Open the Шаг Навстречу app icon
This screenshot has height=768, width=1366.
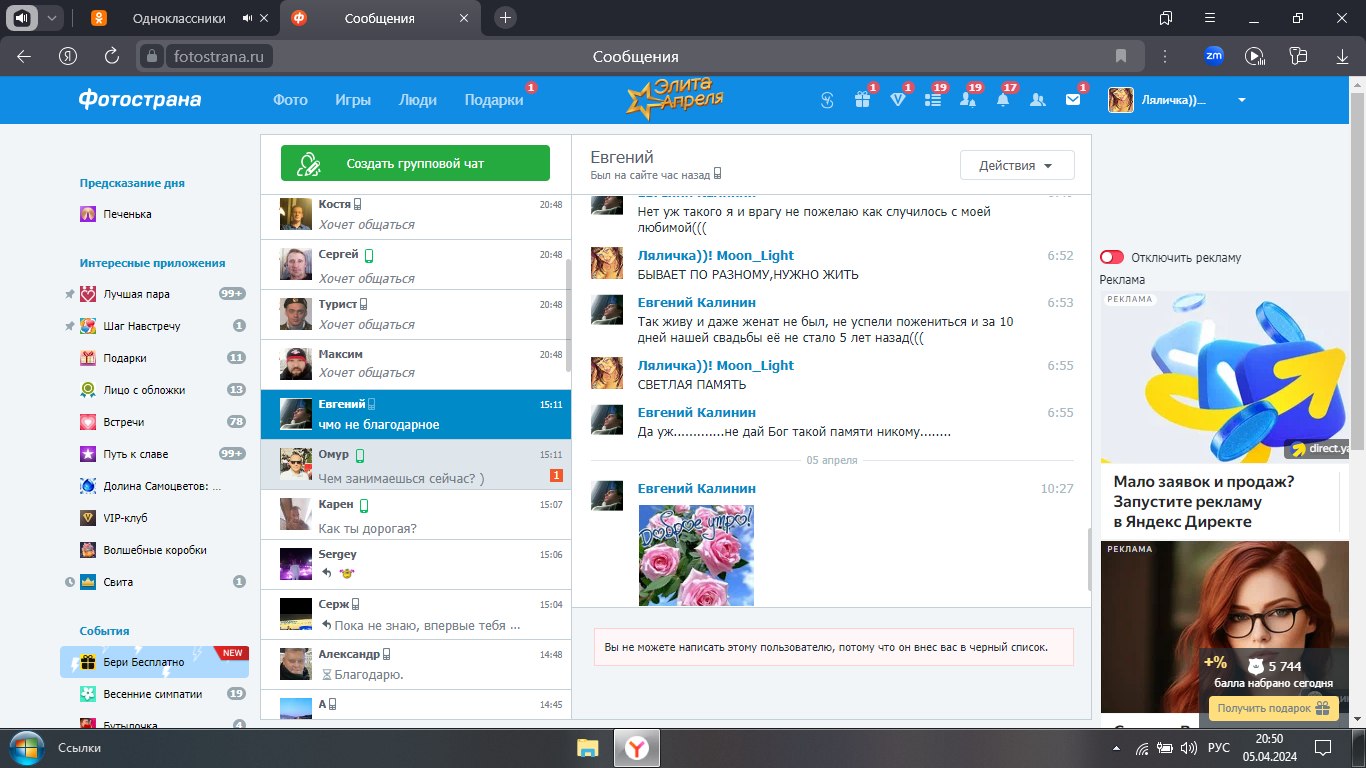[88, 326]
